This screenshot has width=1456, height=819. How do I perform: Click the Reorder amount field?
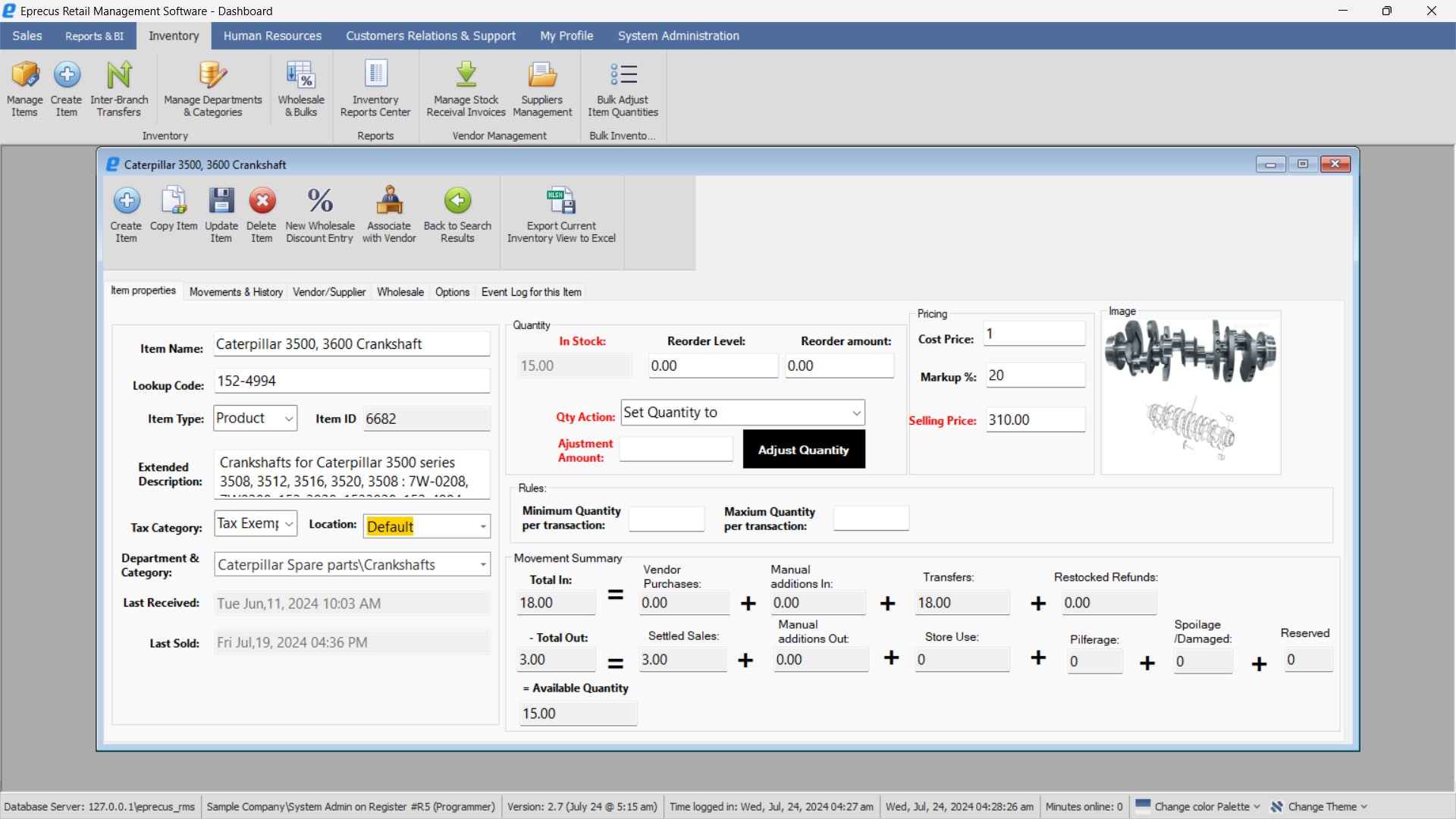click(x=839, y=366)
